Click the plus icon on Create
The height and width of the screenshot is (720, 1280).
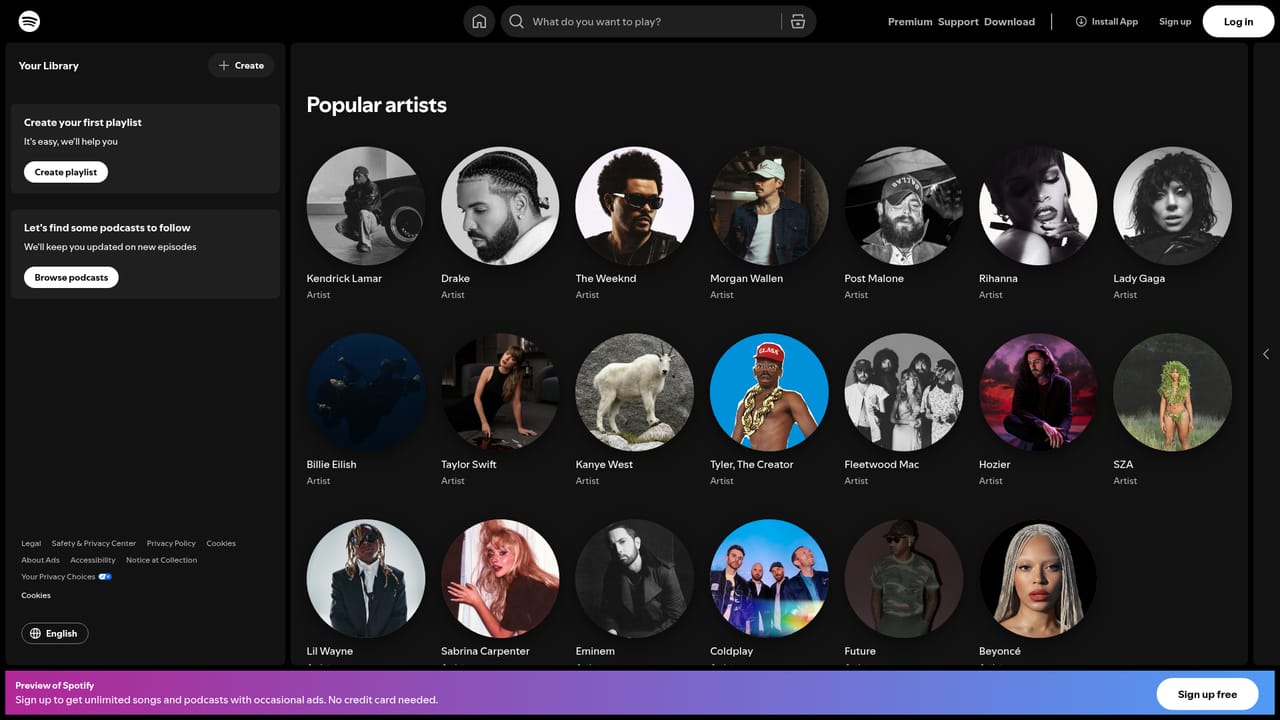[x=224, y=65]
